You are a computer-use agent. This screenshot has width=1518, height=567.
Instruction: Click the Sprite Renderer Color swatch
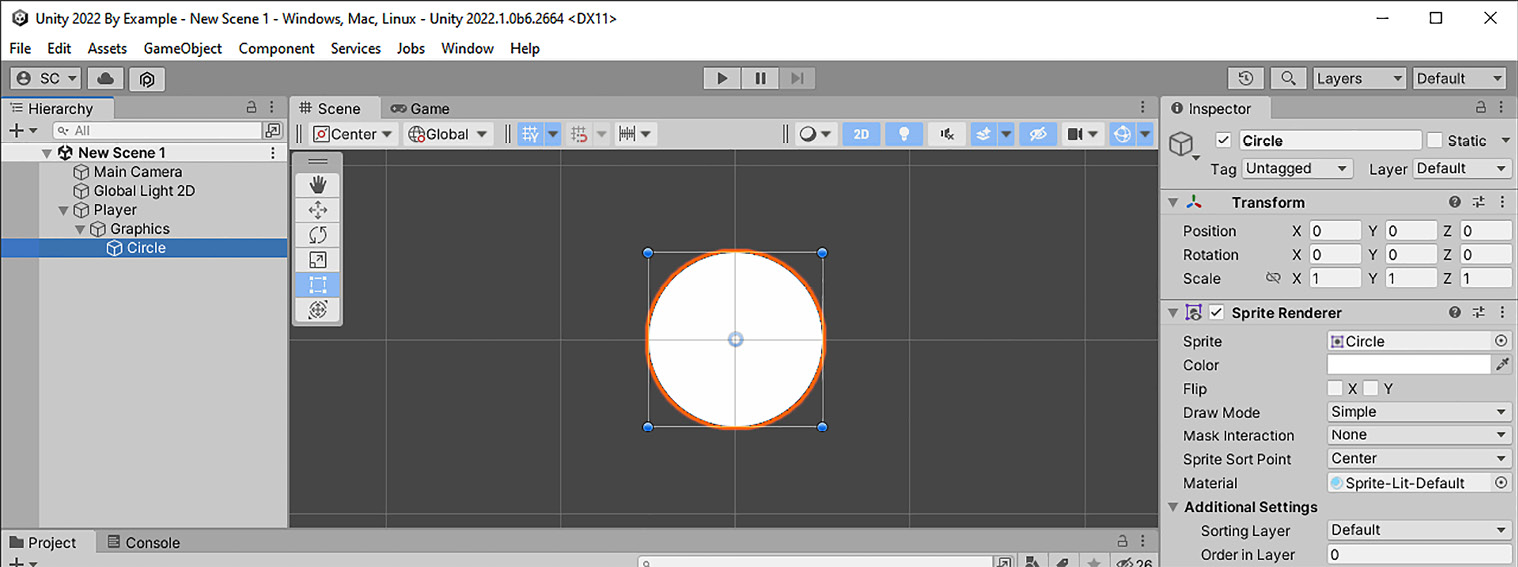click(x=1409, y=365)
